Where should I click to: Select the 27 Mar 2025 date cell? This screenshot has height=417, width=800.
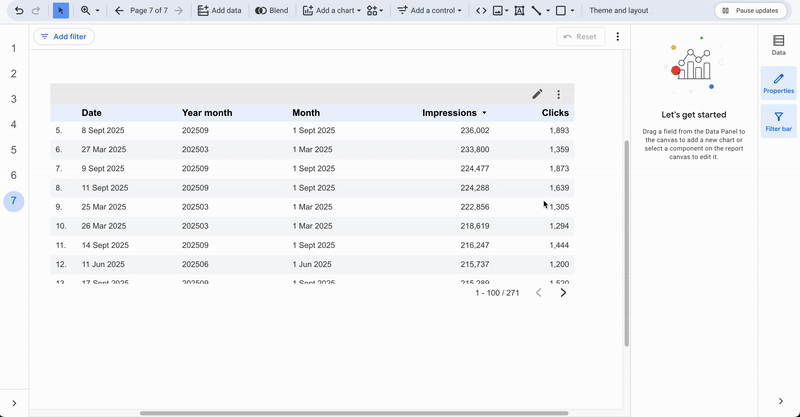point(104,150)
